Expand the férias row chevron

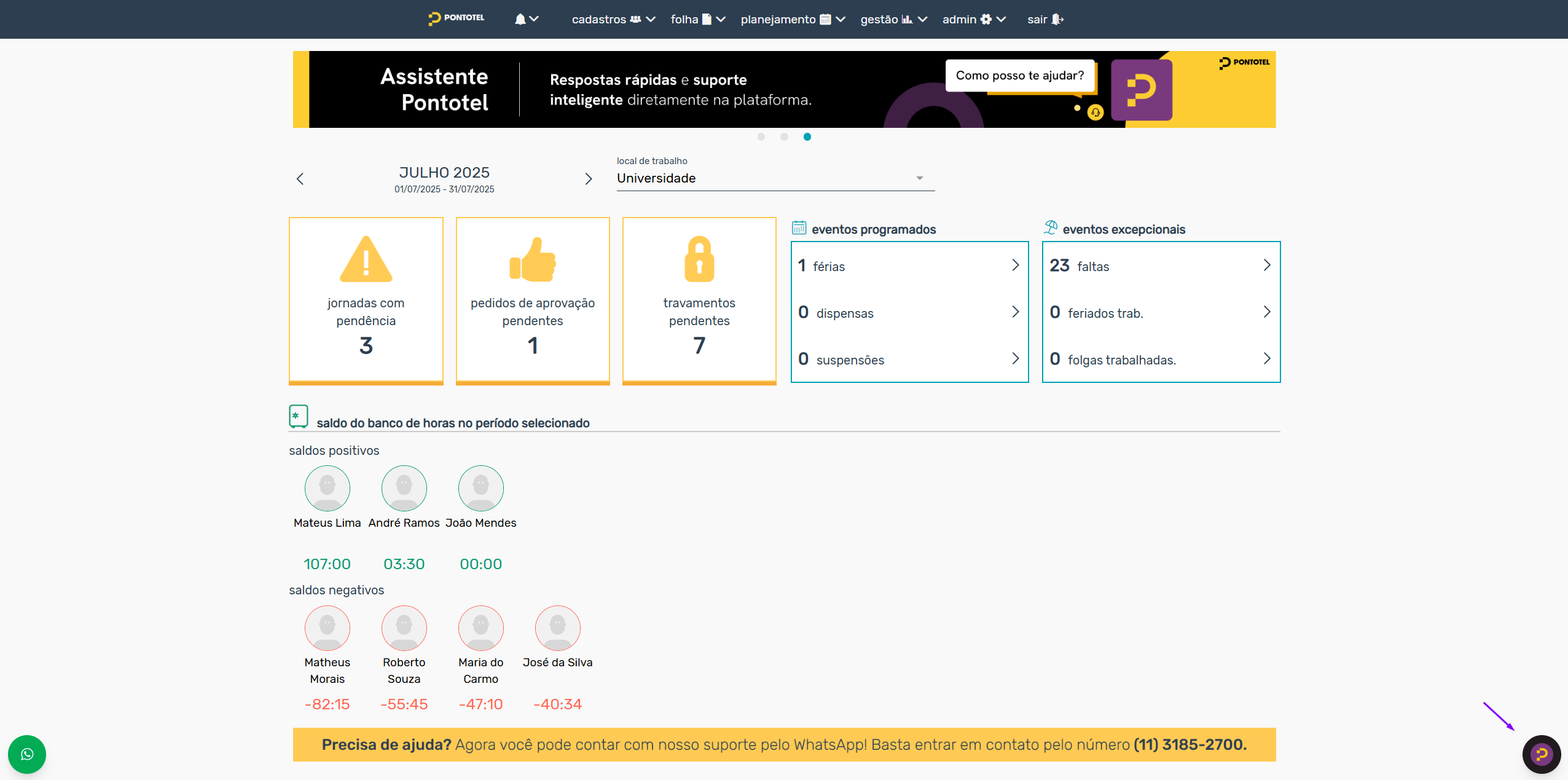click(1016, 265)
